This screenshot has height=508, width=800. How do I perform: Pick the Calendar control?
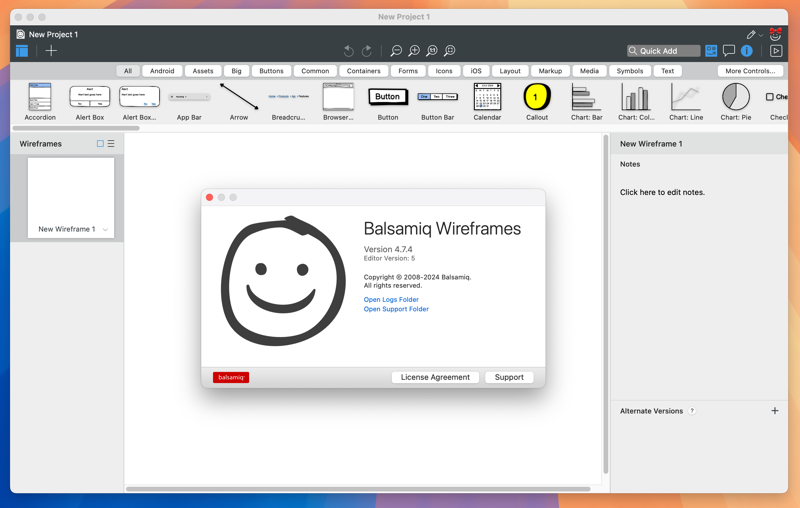(x=487, y=101)
